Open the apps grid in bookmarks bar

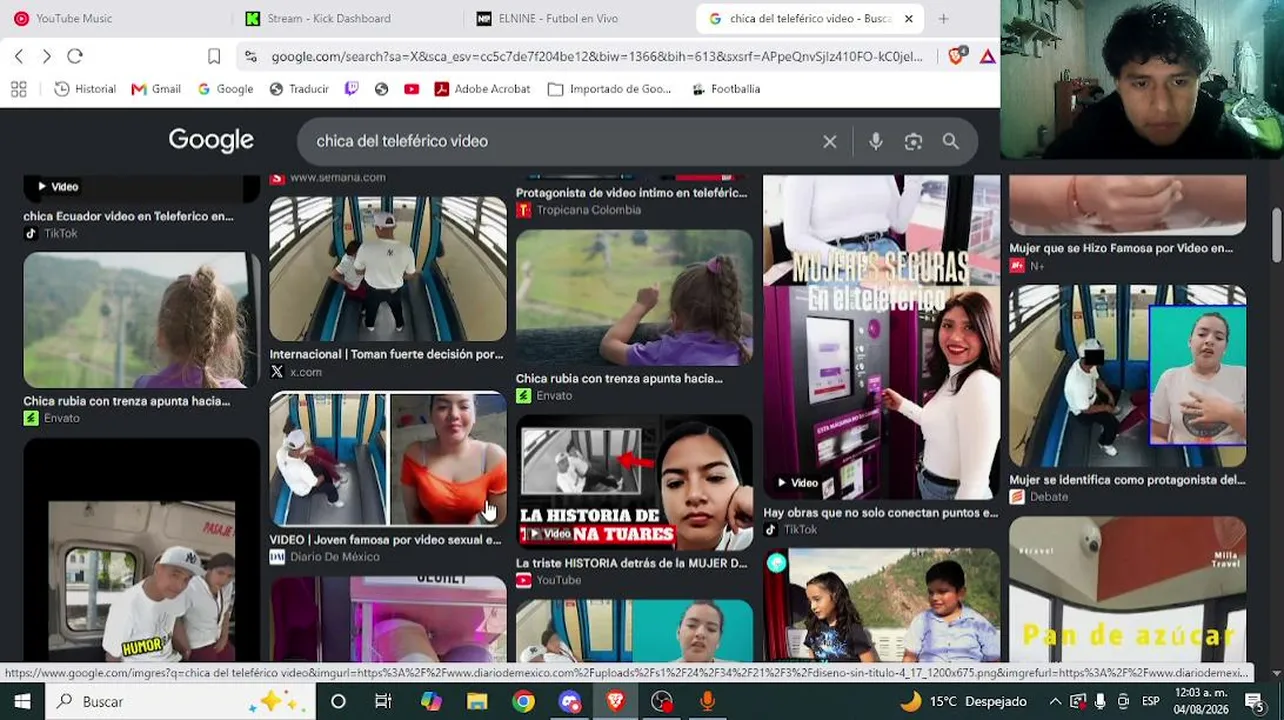(18, 89)
